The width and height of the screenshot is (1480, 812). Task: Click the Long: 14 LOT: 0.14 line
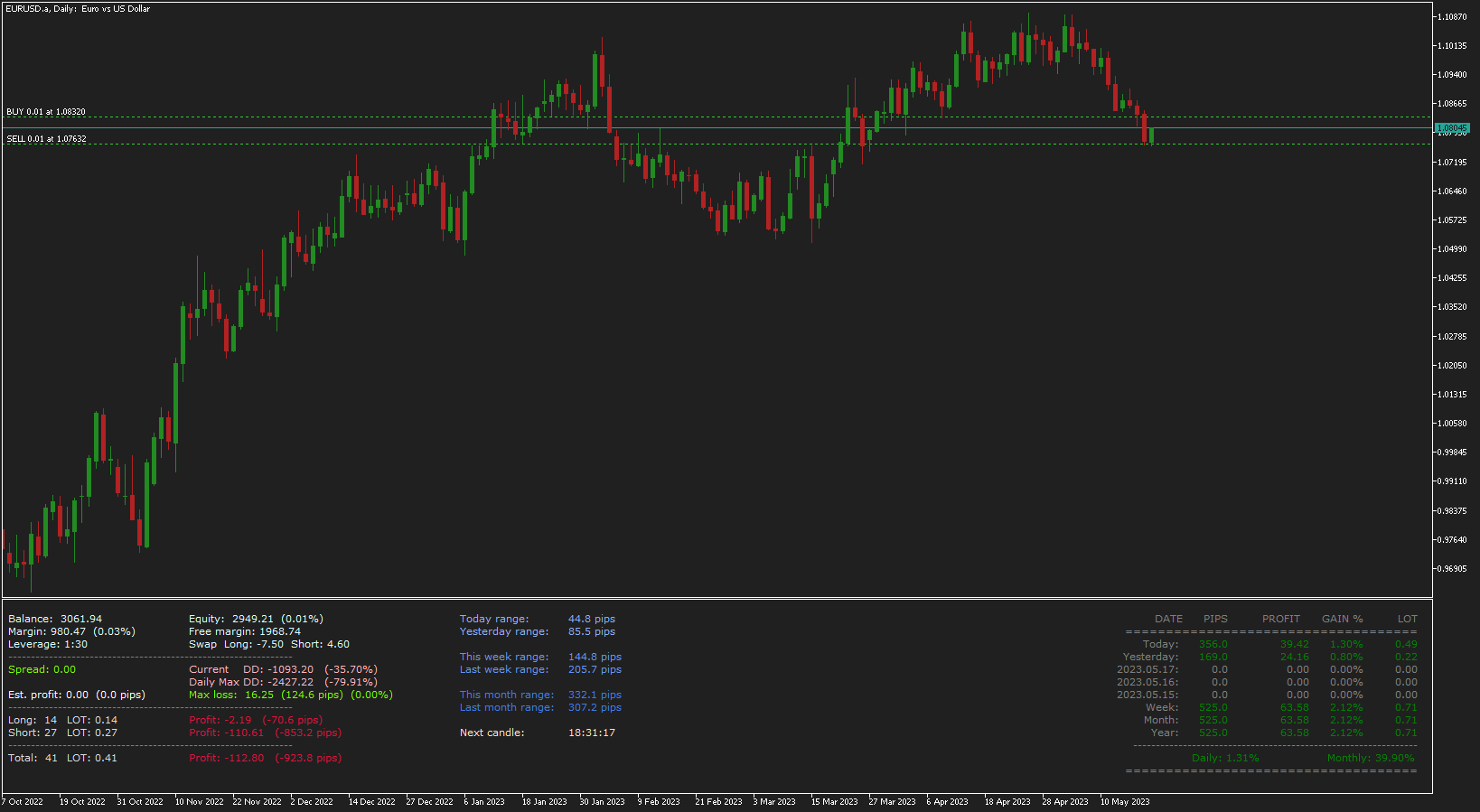[x=63, y=721]
